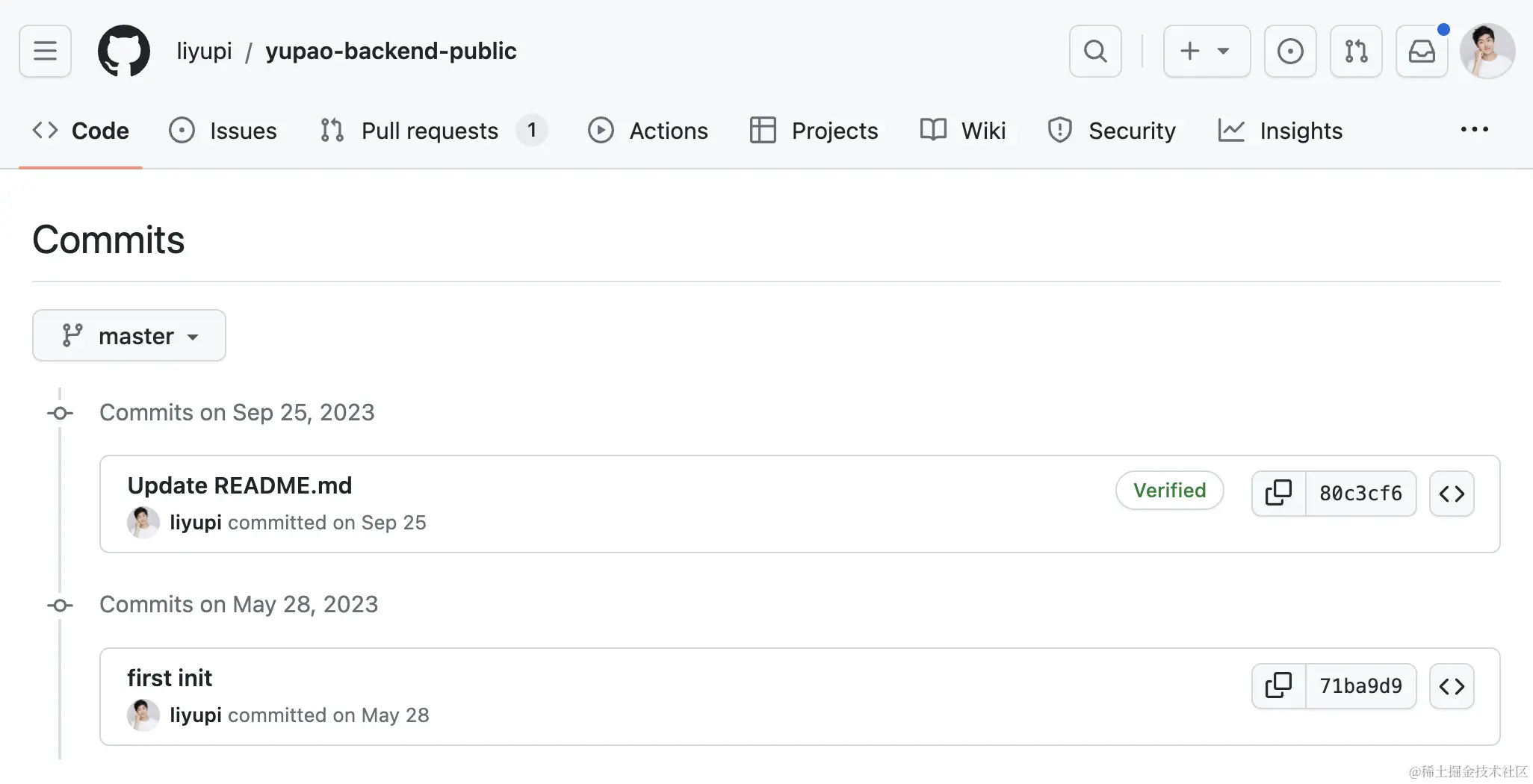Click the Verified signature badge
1533x784 pixels.
(x=1169, y=491)
